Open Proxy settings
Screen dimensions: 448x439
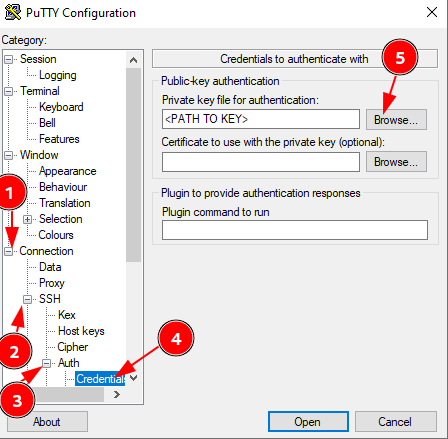pos(52,283)
